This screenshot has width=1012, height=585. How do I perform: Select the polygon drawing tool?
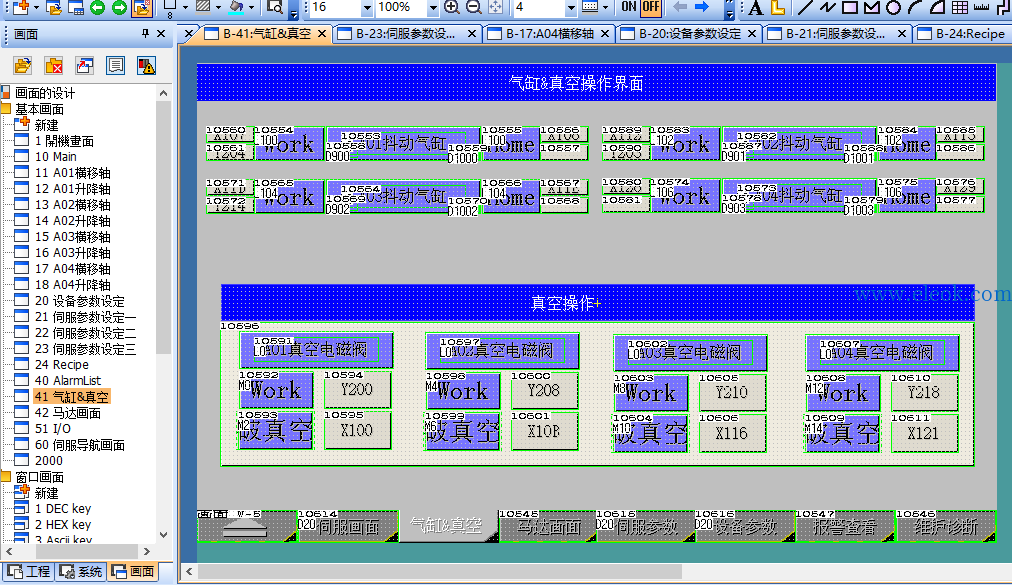click(x=872, y=8)
